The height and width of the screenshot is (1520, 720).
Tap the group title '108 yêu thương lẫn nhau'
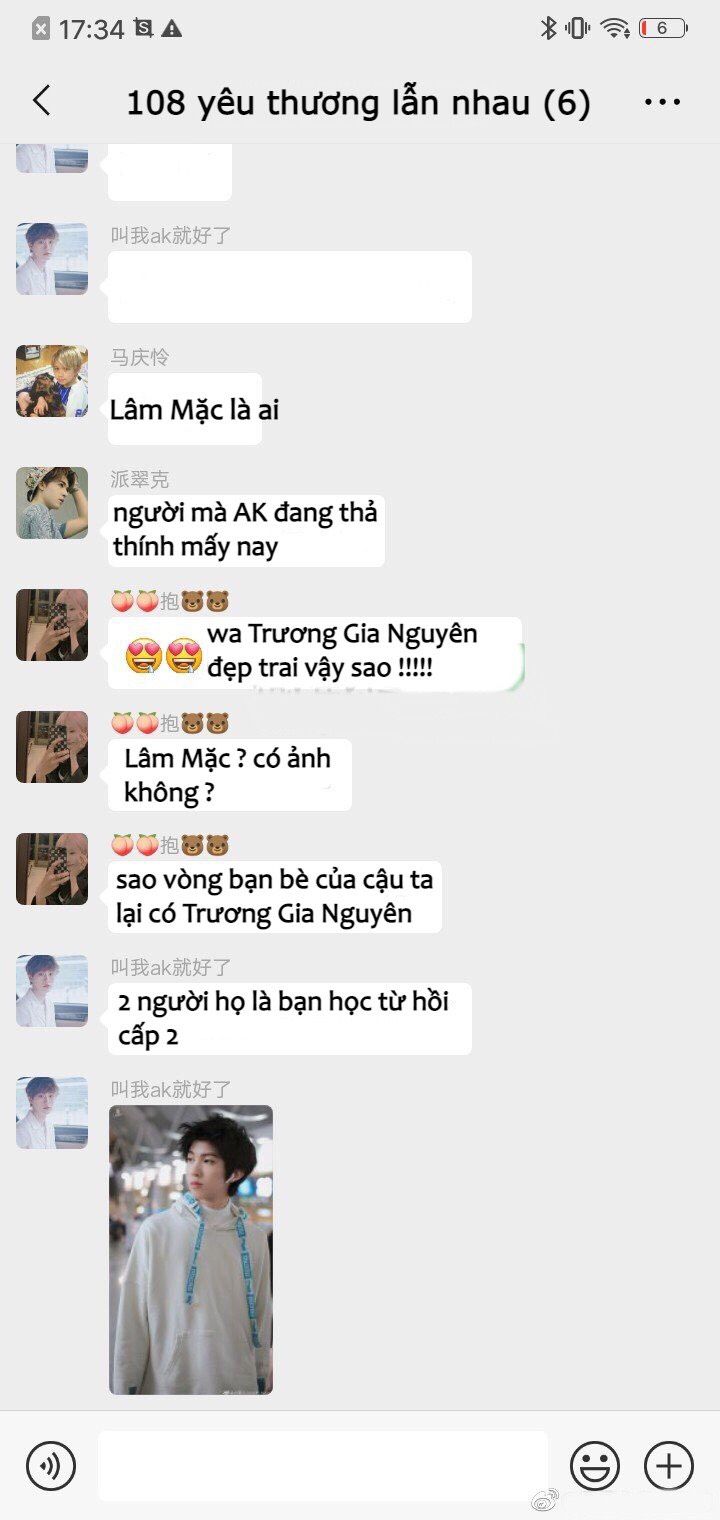(358, 102)
